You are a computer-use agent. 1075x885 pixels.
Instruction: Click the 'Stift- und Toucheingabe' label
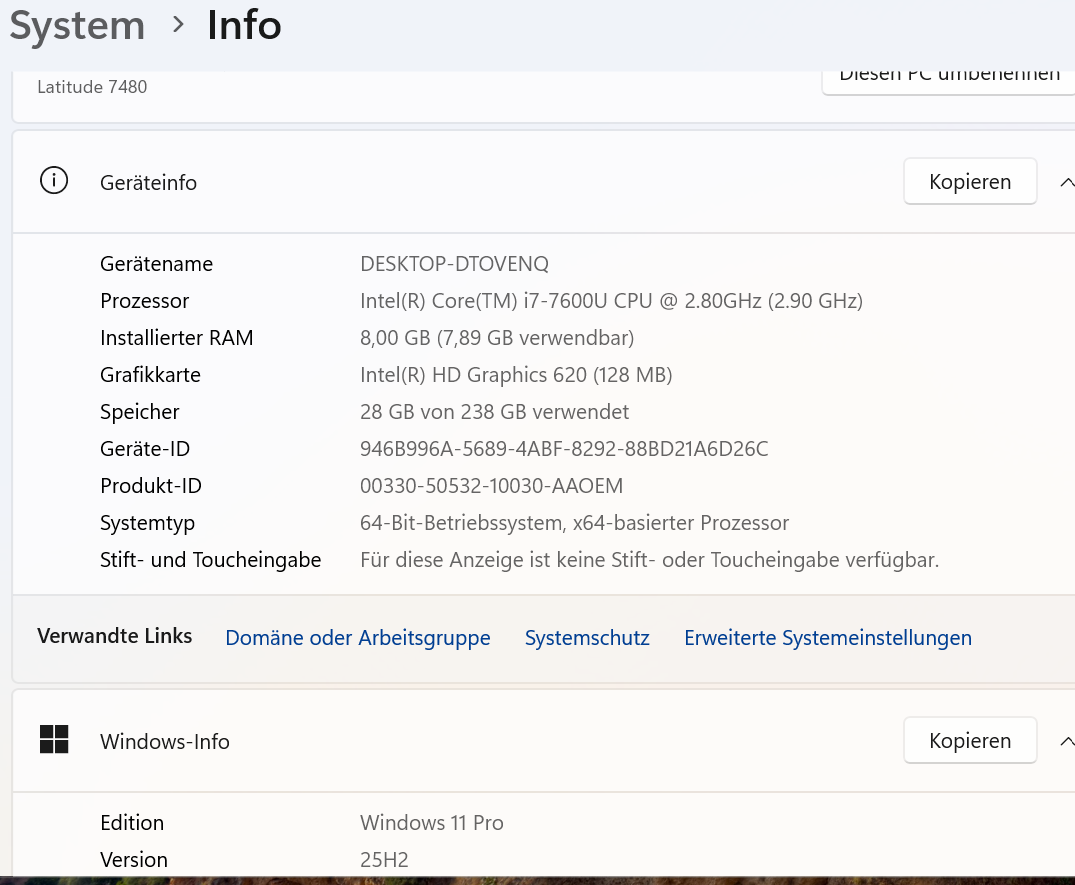tap(210, 560)
